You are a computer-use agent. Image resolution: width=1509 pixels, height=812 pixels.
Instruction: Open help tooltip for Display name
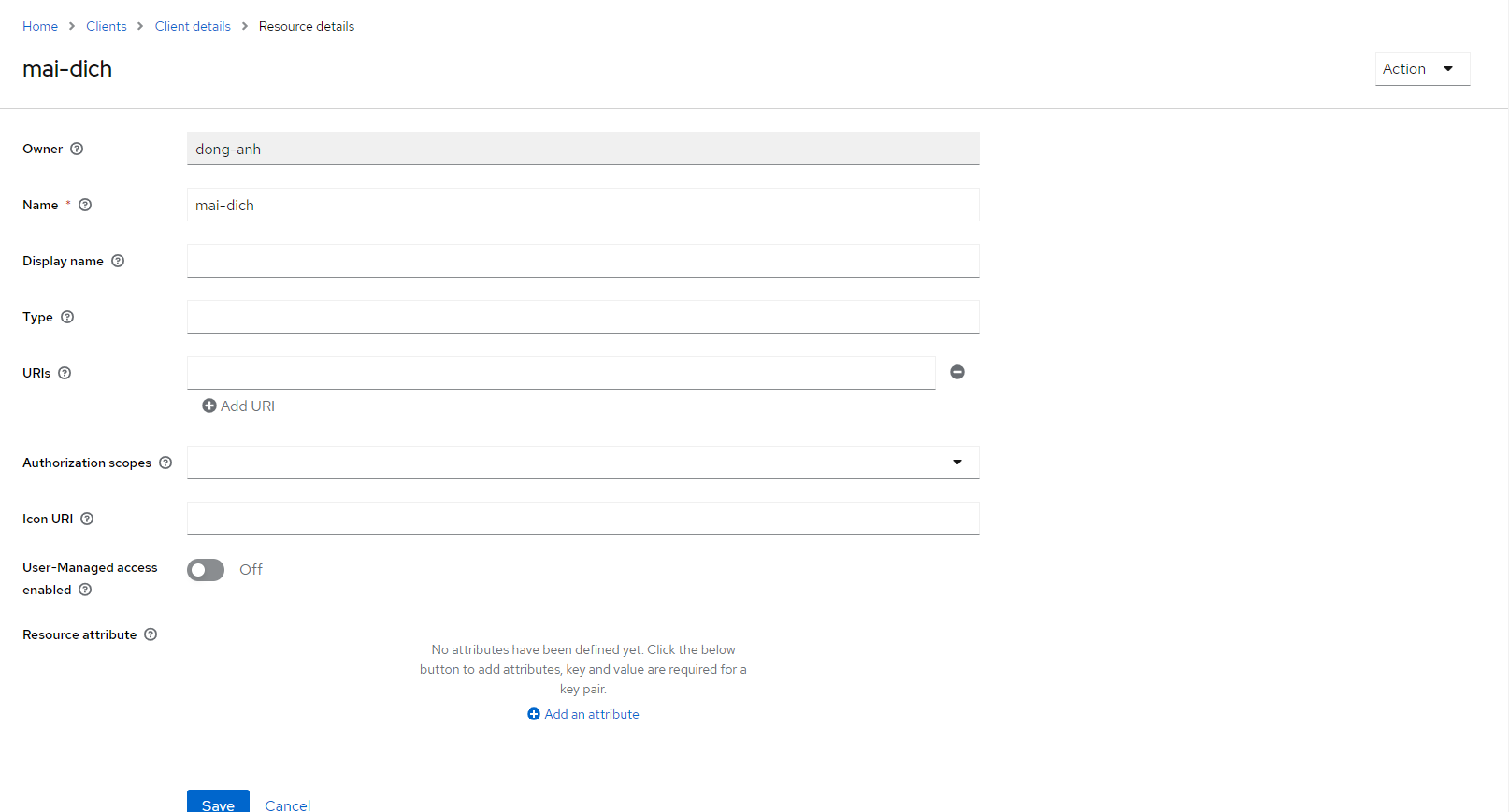[118, 261]
